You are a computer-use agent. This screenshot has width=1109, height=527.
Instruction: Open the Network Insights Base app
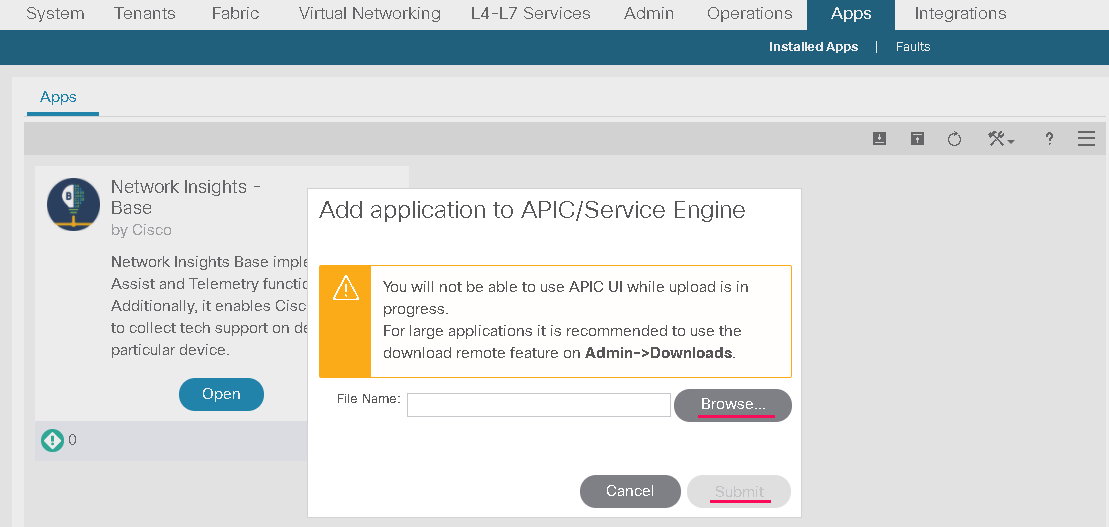(221, 394)
